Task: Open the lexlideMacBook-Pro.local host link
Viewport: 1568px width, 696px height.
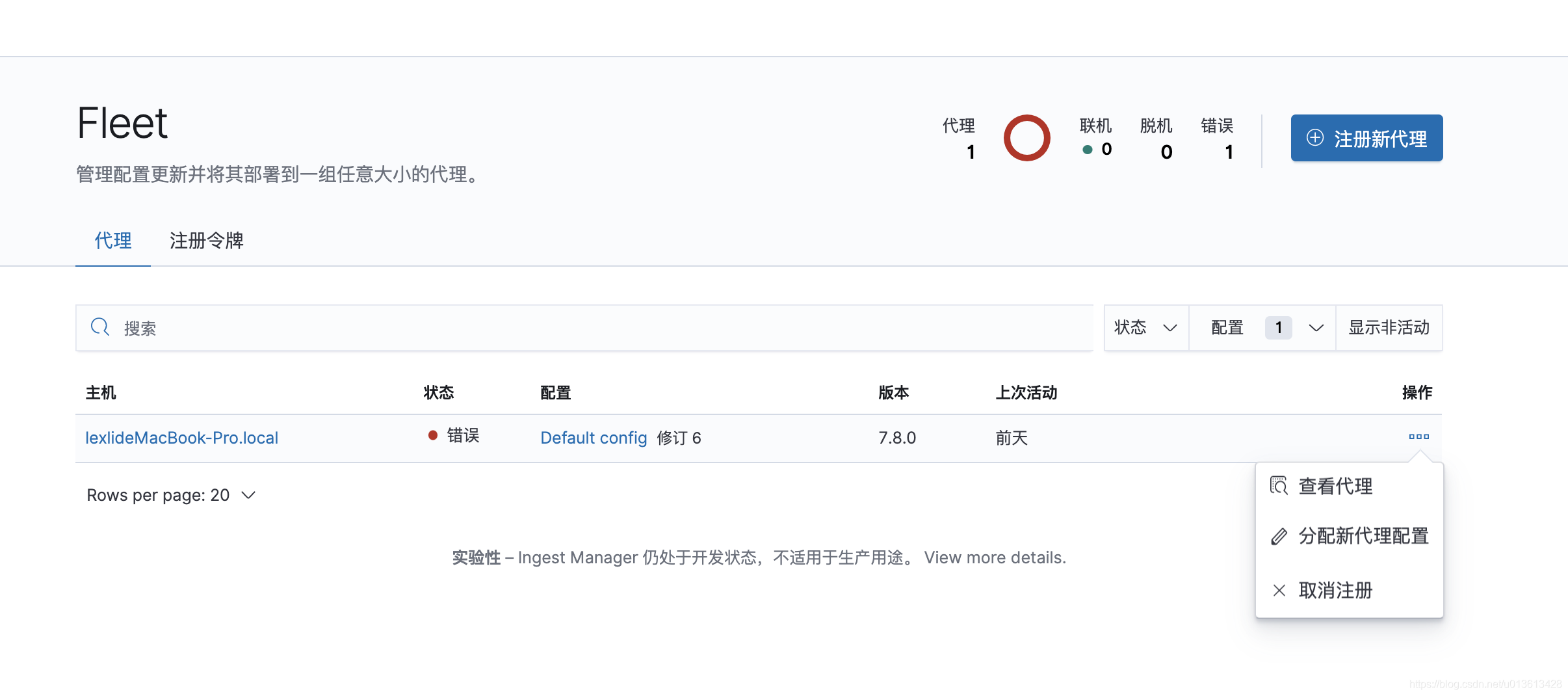Action: [181, 438]
